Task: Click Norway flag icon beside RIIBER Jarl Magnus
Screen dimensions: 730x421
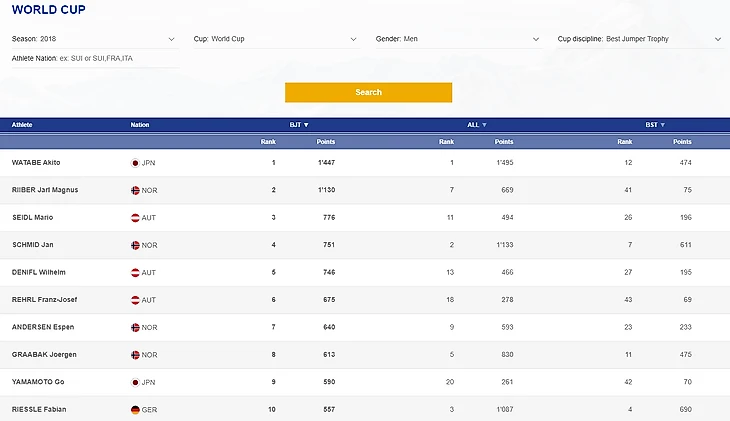Action: click(x=135, y=190)
